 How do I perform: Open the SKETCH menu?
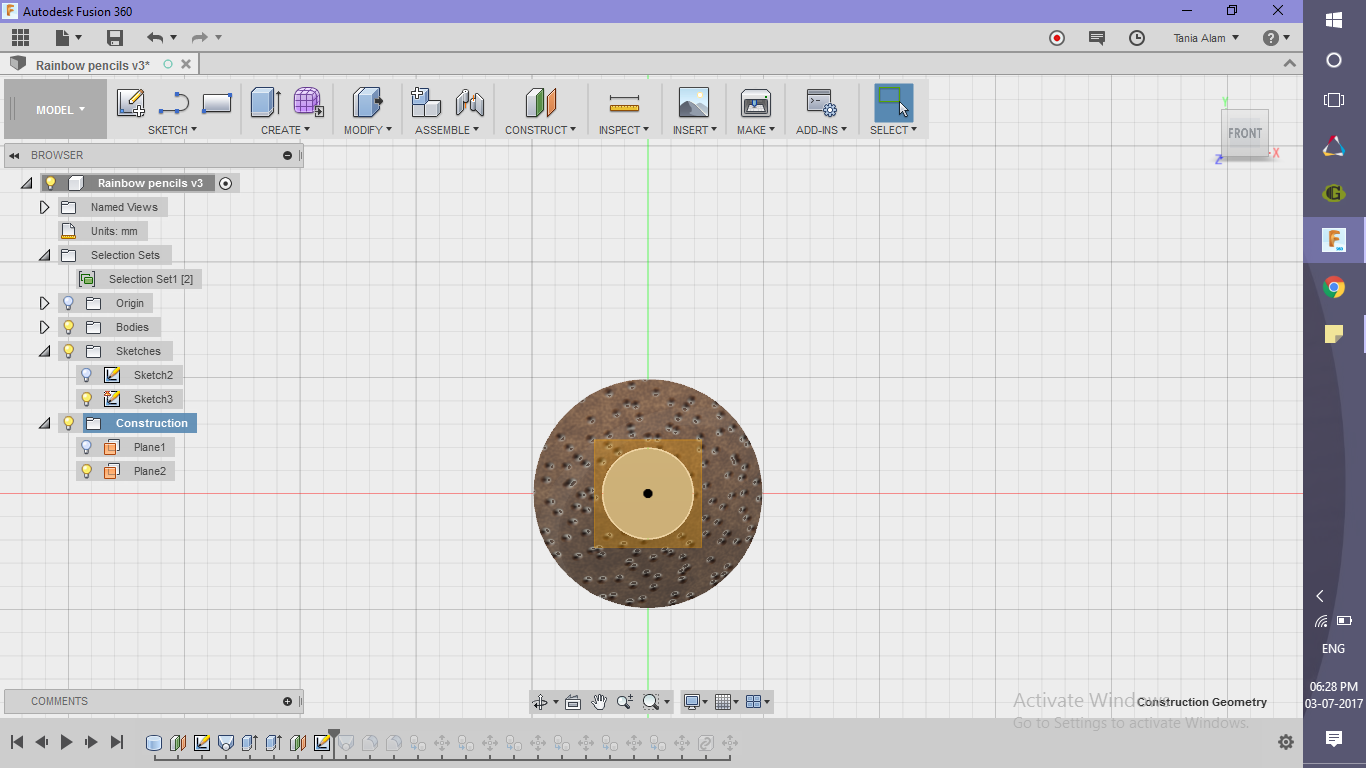pos(172,130)
